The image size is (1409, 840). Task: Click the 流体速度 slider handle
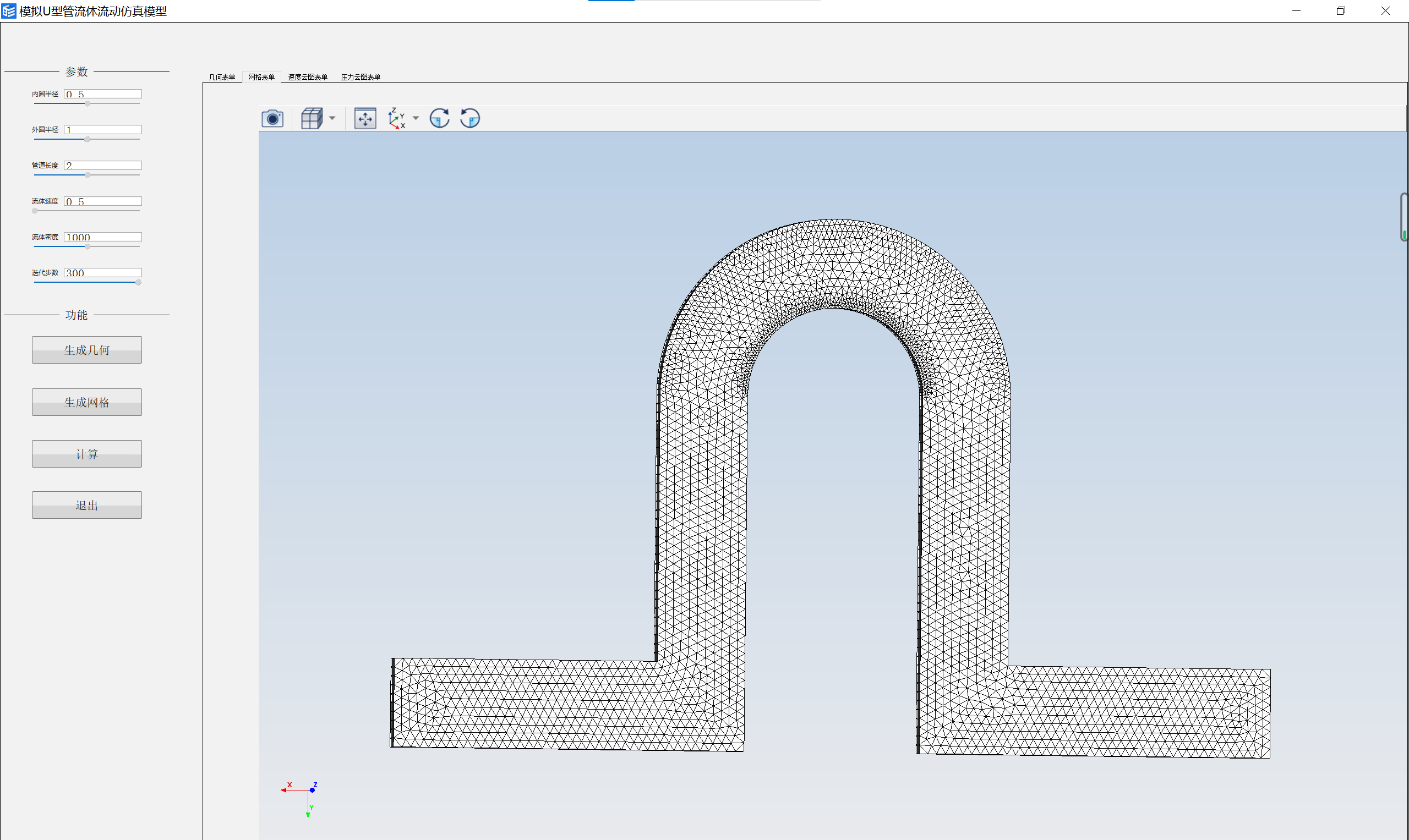35,211
